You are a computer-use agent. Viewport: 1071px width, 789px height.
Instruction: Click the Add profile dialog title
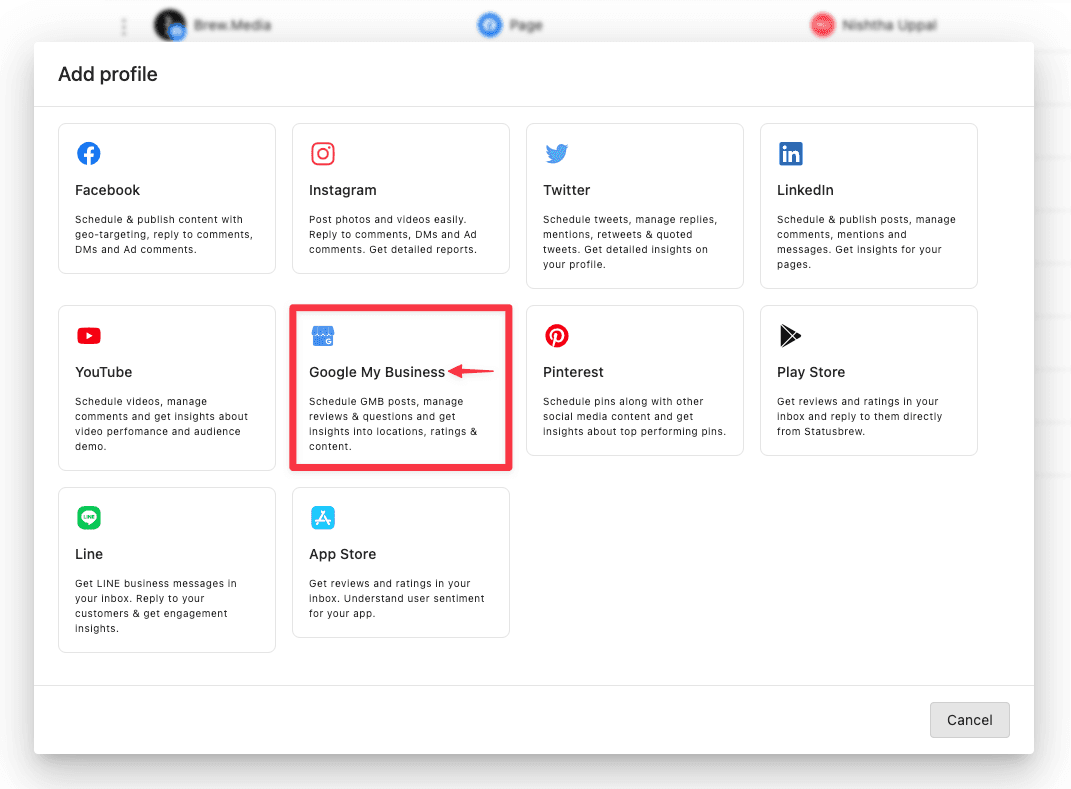pyautogui.click(x=108, y=74)
